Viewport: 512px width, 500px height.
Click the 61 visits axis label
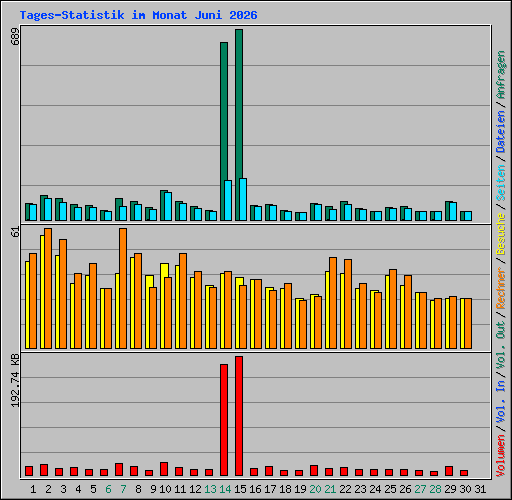15,232
